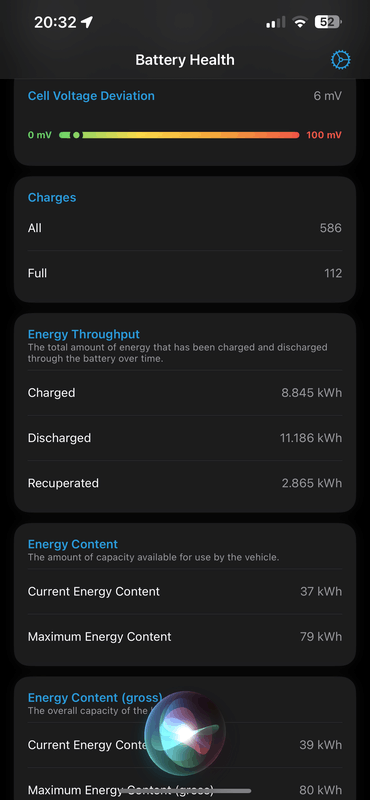370x800 pixels.
Task: Open the settings gear icon
Action: [340, 60]
